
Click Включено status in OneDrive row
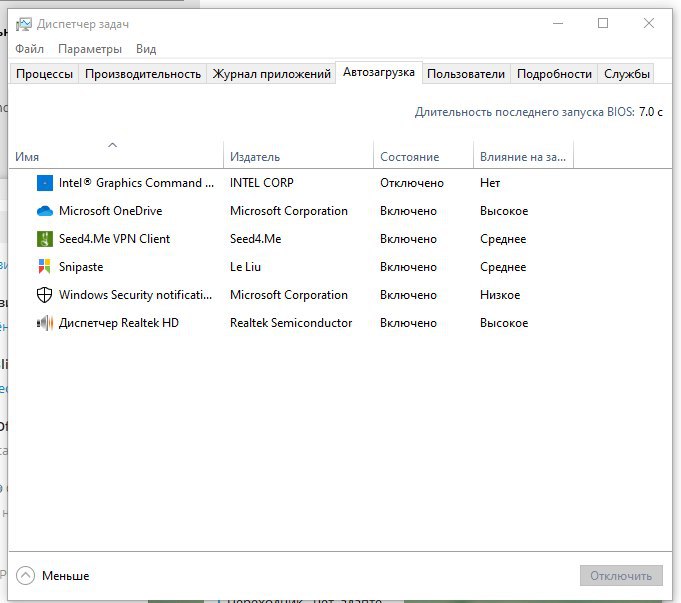click(408, 211)
